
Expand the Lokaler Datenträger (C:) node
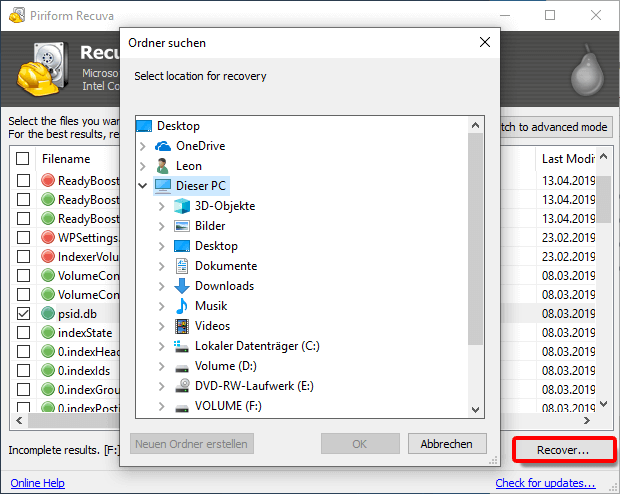tap(161, 346)
